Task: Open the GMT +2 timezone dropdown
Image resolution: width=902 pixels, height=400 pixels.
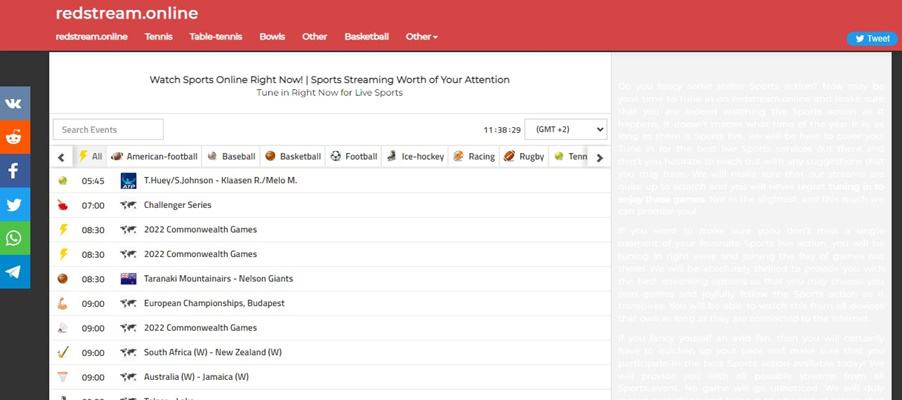Action: [x=566, y=129]
